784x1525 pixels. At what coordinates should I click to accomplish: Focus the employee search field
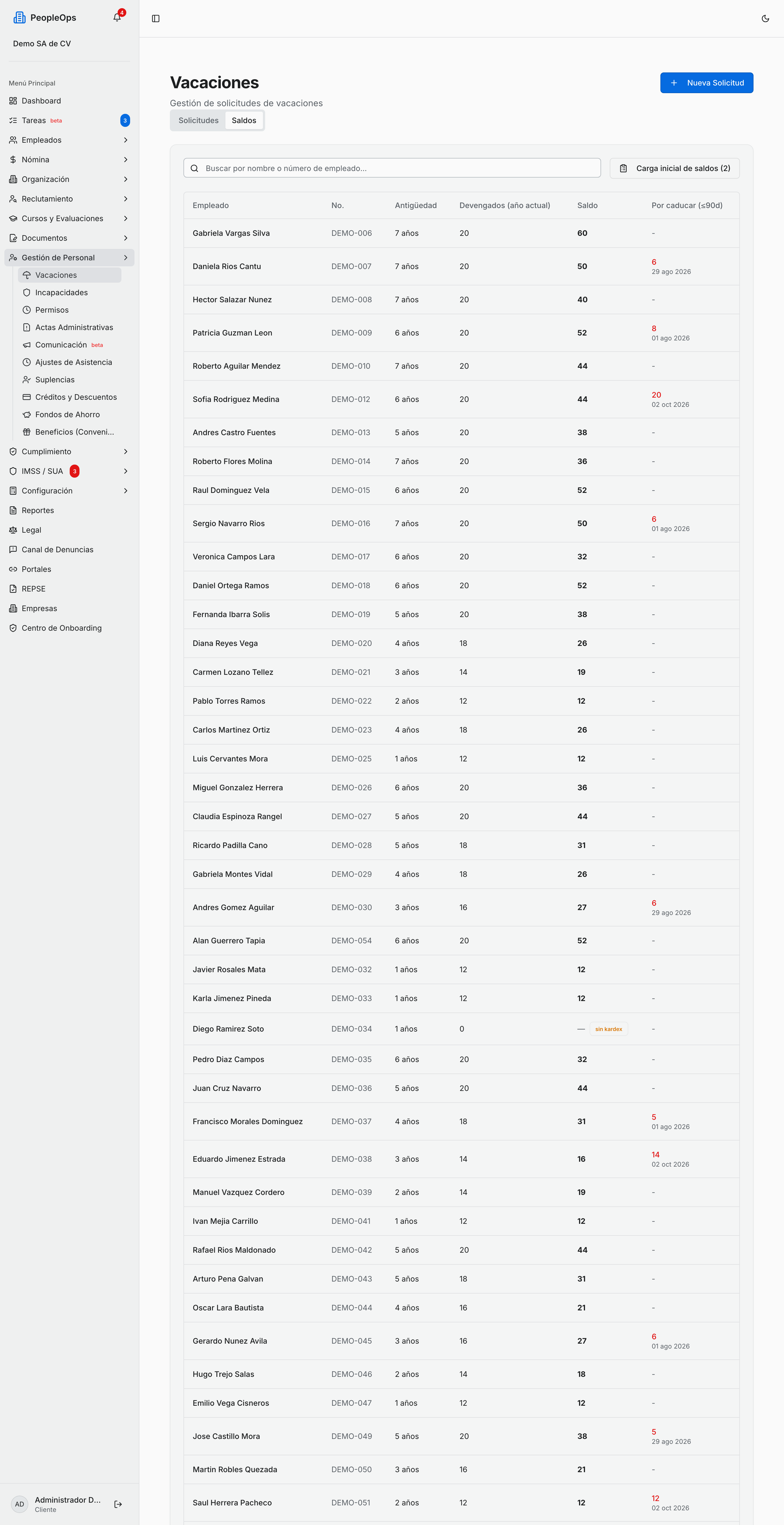click(x=392, y=168)
